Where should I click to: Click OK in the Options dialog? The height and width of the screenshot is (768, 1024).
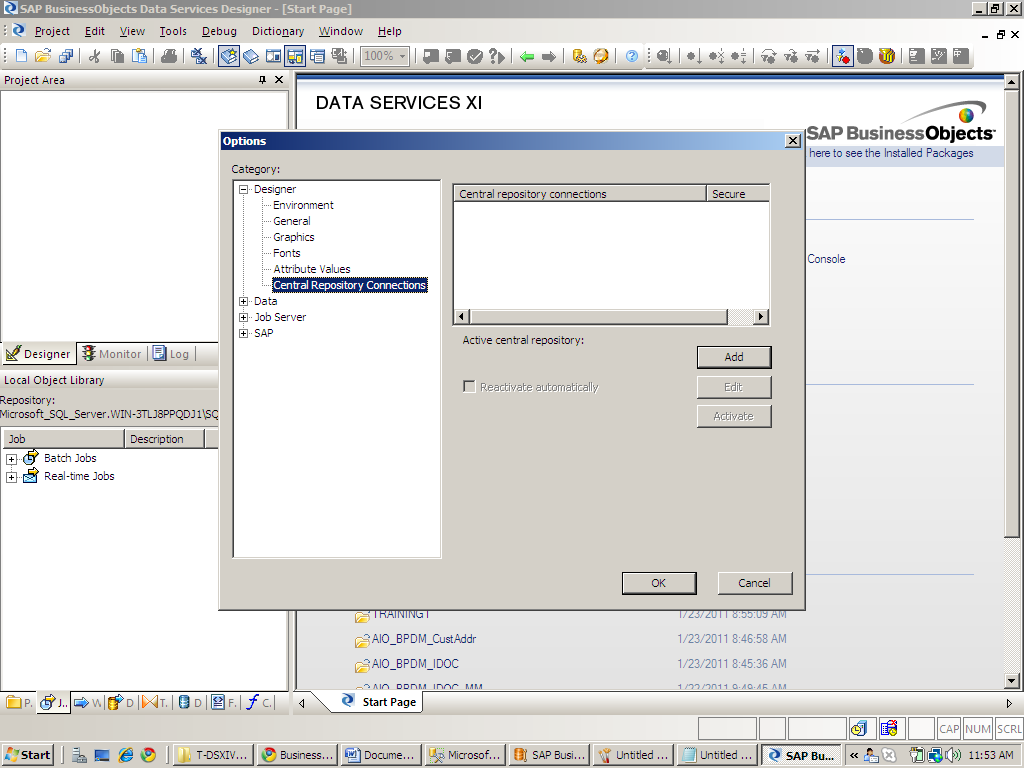tap(659, 583)
